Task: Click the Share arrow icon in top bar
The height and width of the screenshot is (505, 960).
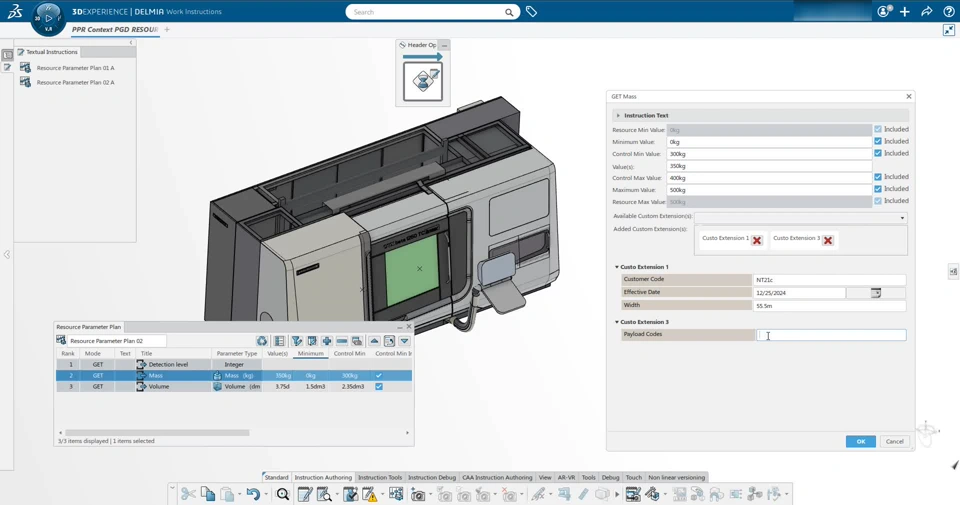Action: coord(927,12)
